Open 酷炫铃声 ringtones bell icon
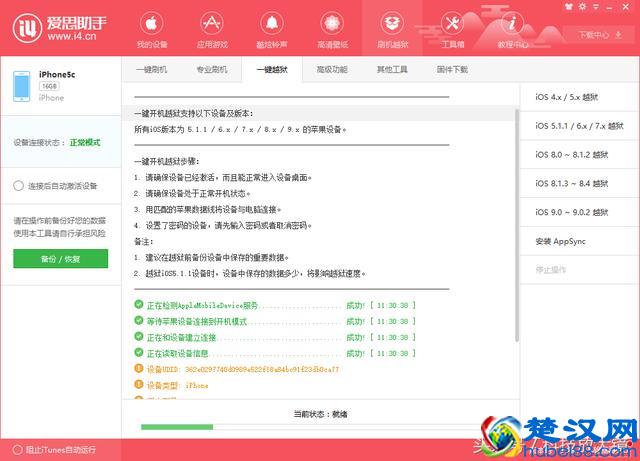This screenshot has width=640, height=461. point(271,23)
